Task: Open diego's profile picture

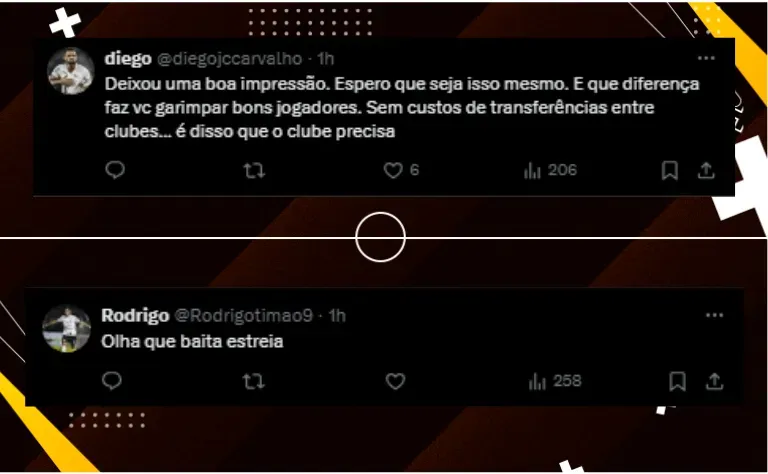Action: (71, 71)
